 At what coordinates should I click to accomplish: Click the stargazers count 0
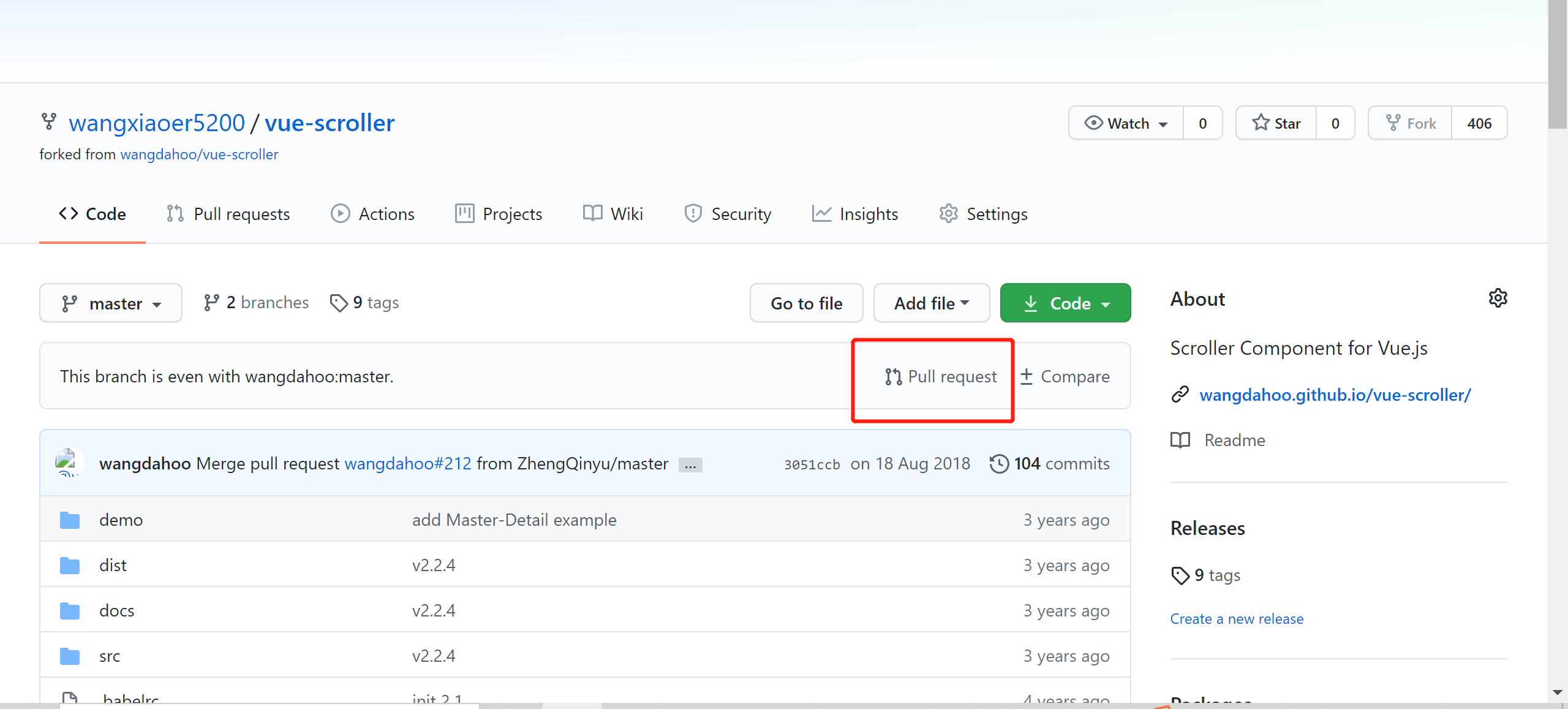pos(1335,123)
